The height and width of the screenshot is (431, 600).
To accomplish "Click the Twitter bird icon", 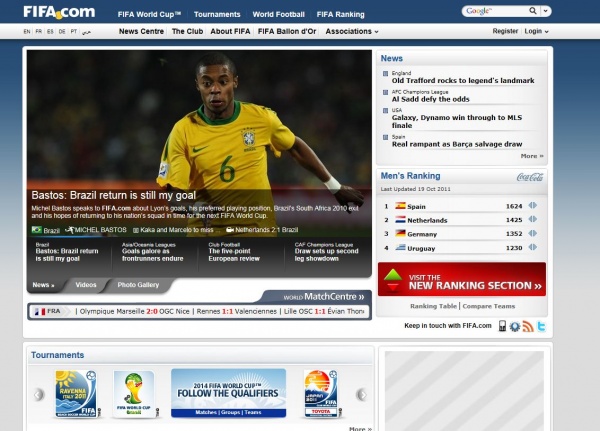I will tap(541, 327).
